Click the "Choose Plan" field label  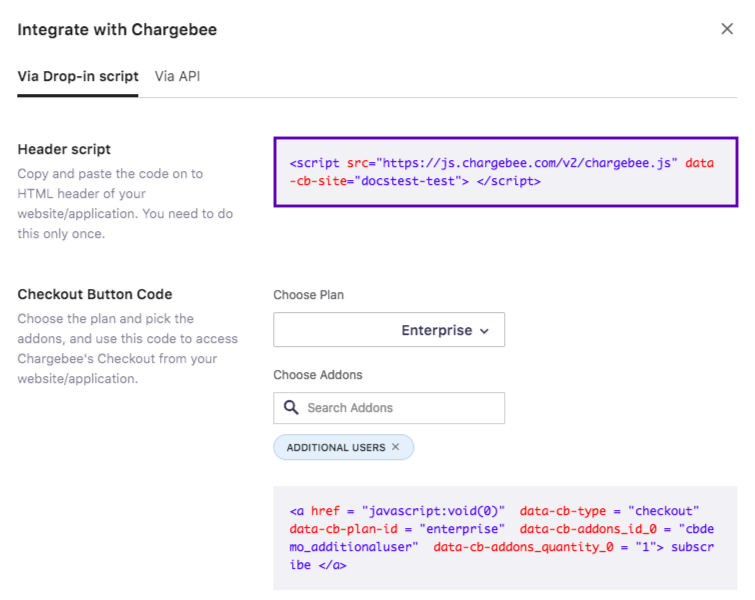[309, 295]
